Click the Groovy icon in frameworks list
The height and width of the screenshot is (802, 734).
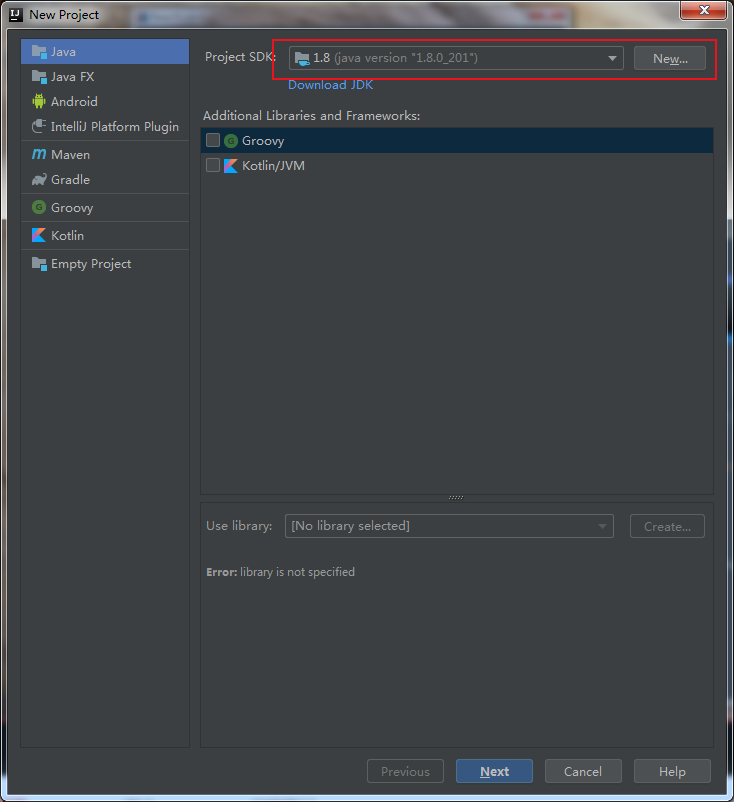click(231, 141)
